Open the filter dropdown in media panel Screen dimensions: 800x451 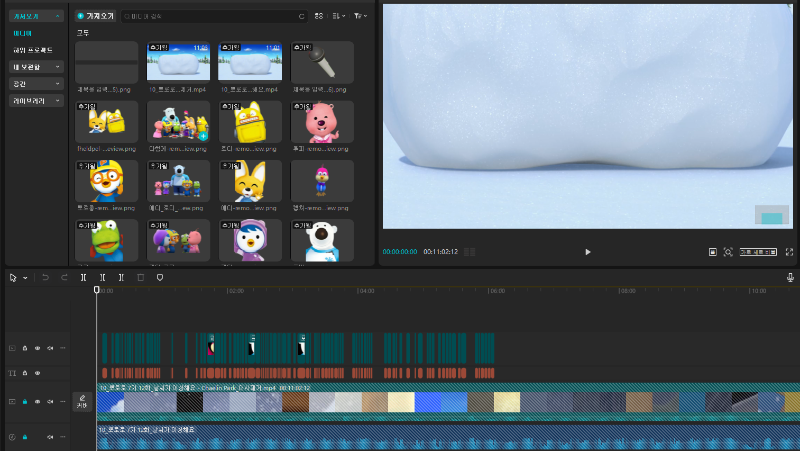click(x=360, y=16)
